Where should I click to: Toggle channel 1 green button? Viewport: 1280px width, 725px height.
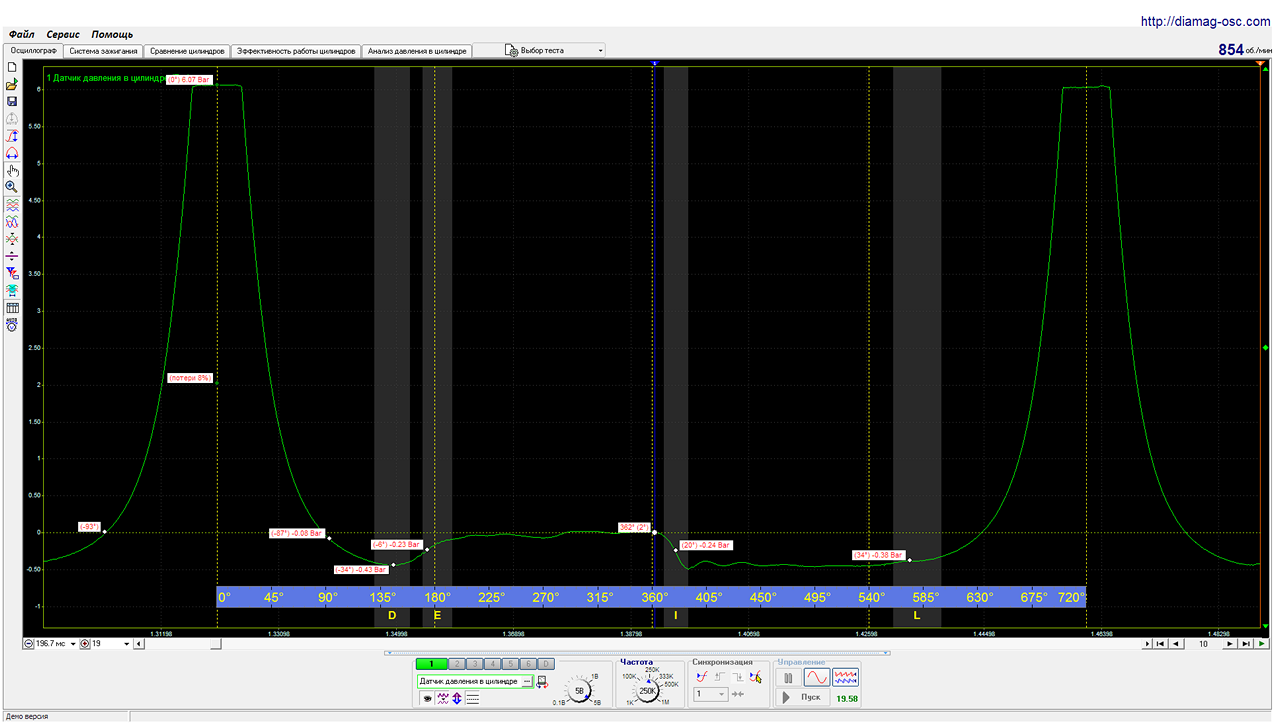[431, 664]
